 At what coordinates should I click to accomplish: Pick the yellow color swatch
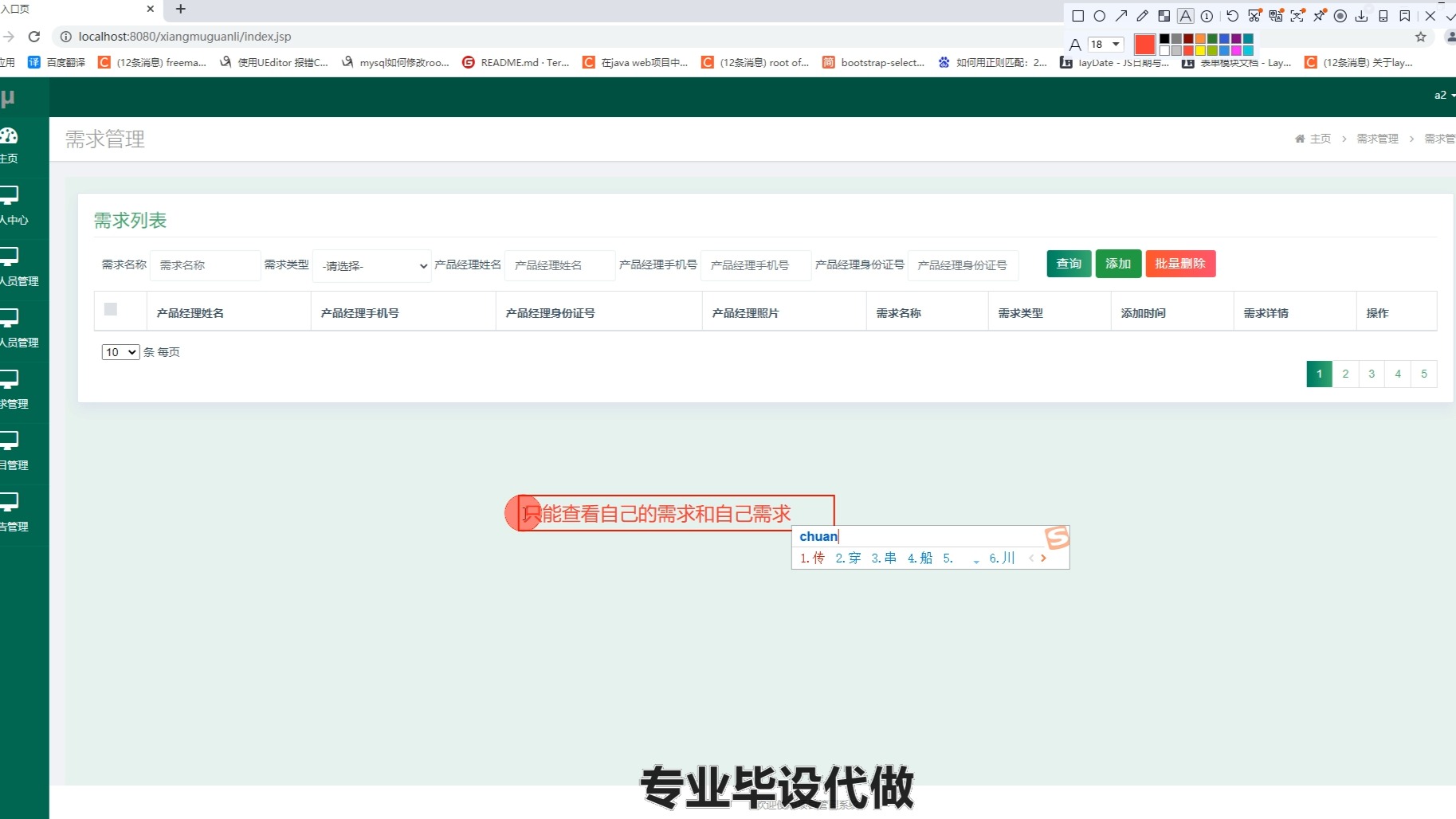[1200, 50]
